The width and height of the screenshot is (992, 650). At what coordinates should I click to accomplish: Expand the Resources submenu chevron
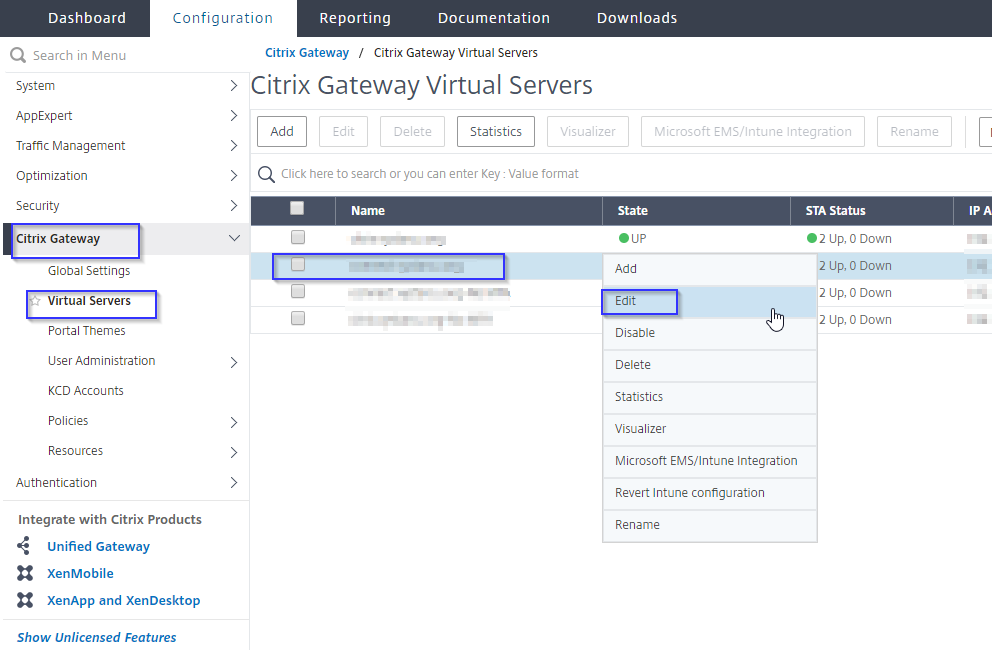[233, 452]
